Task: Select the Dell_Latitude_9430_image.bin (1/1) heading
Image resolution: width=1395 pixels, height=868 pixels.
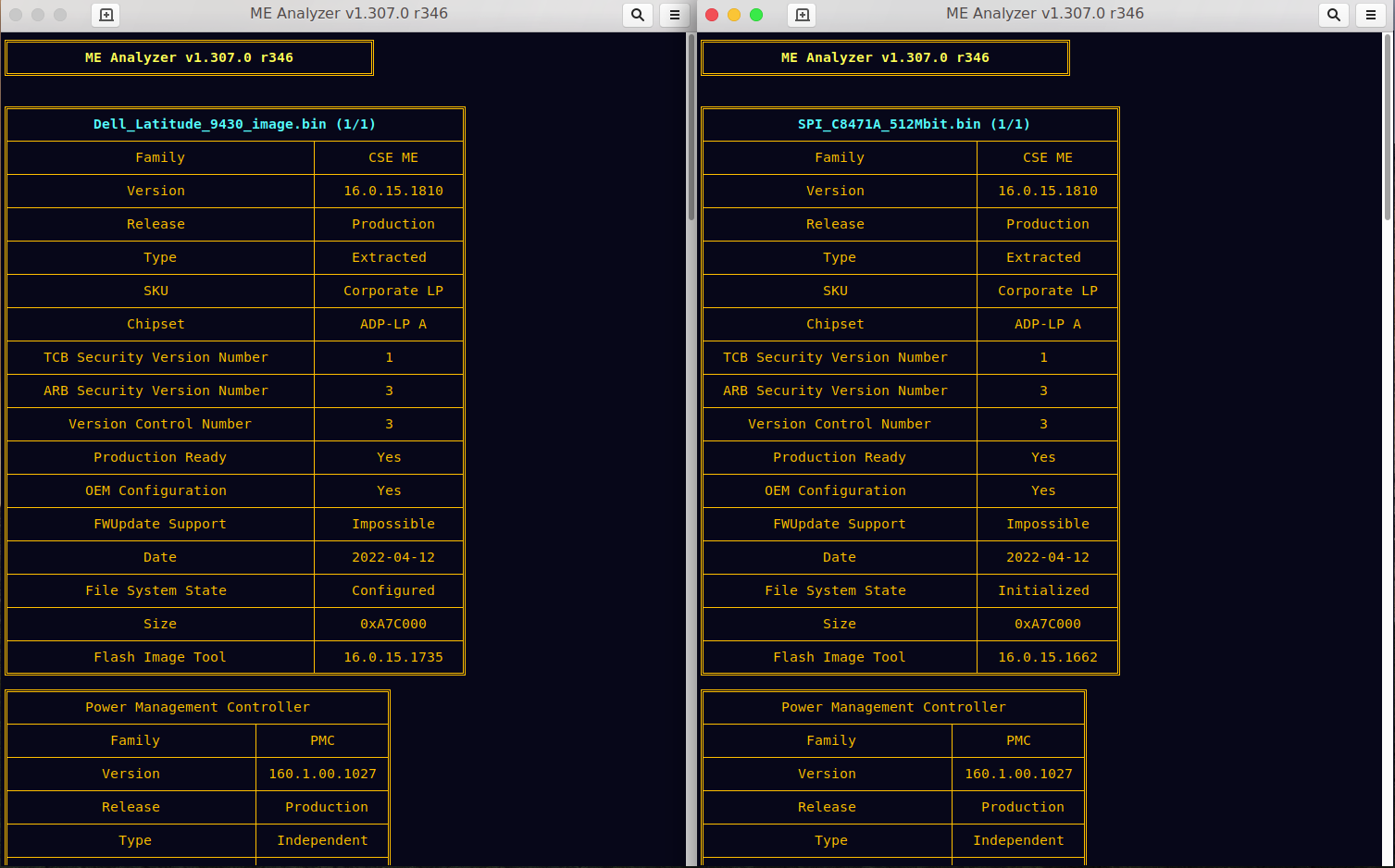Action: (x=234, y=124)
